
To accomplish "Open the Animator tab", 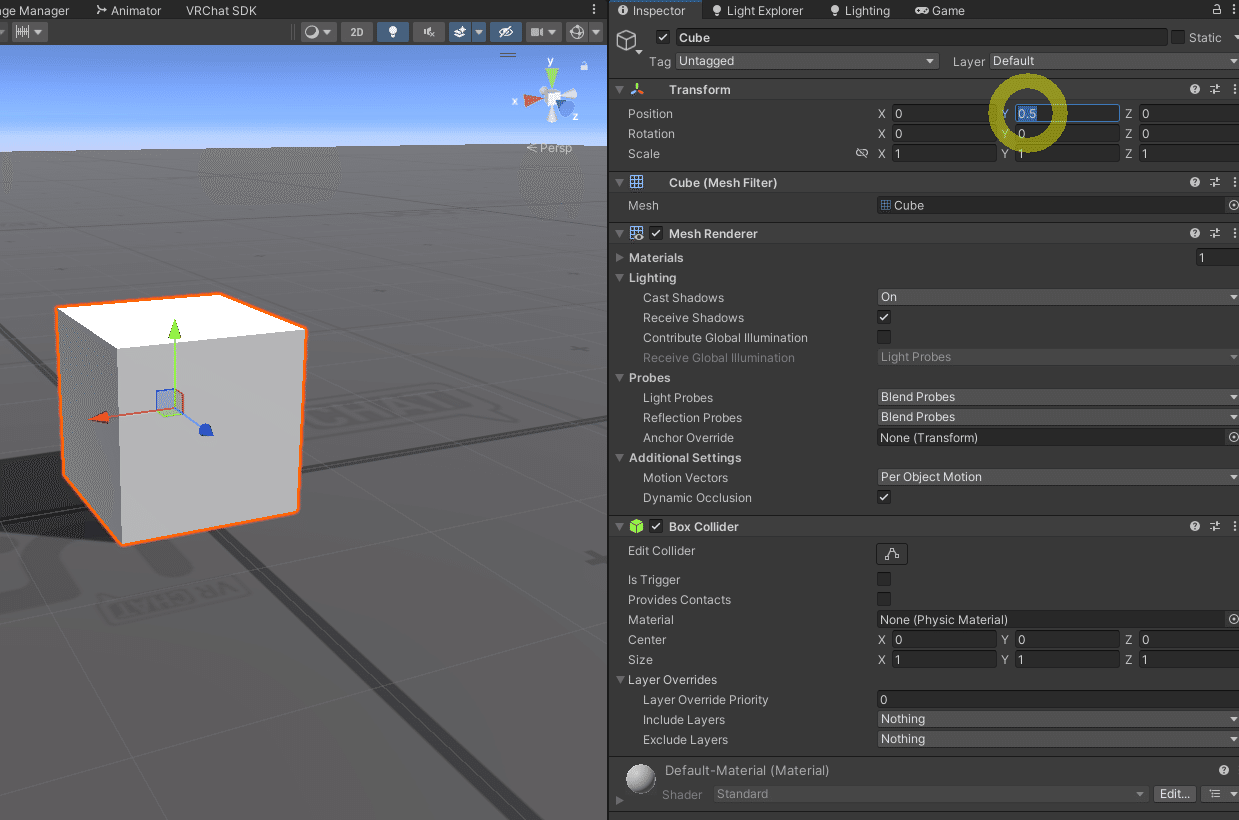I will 128,11.
